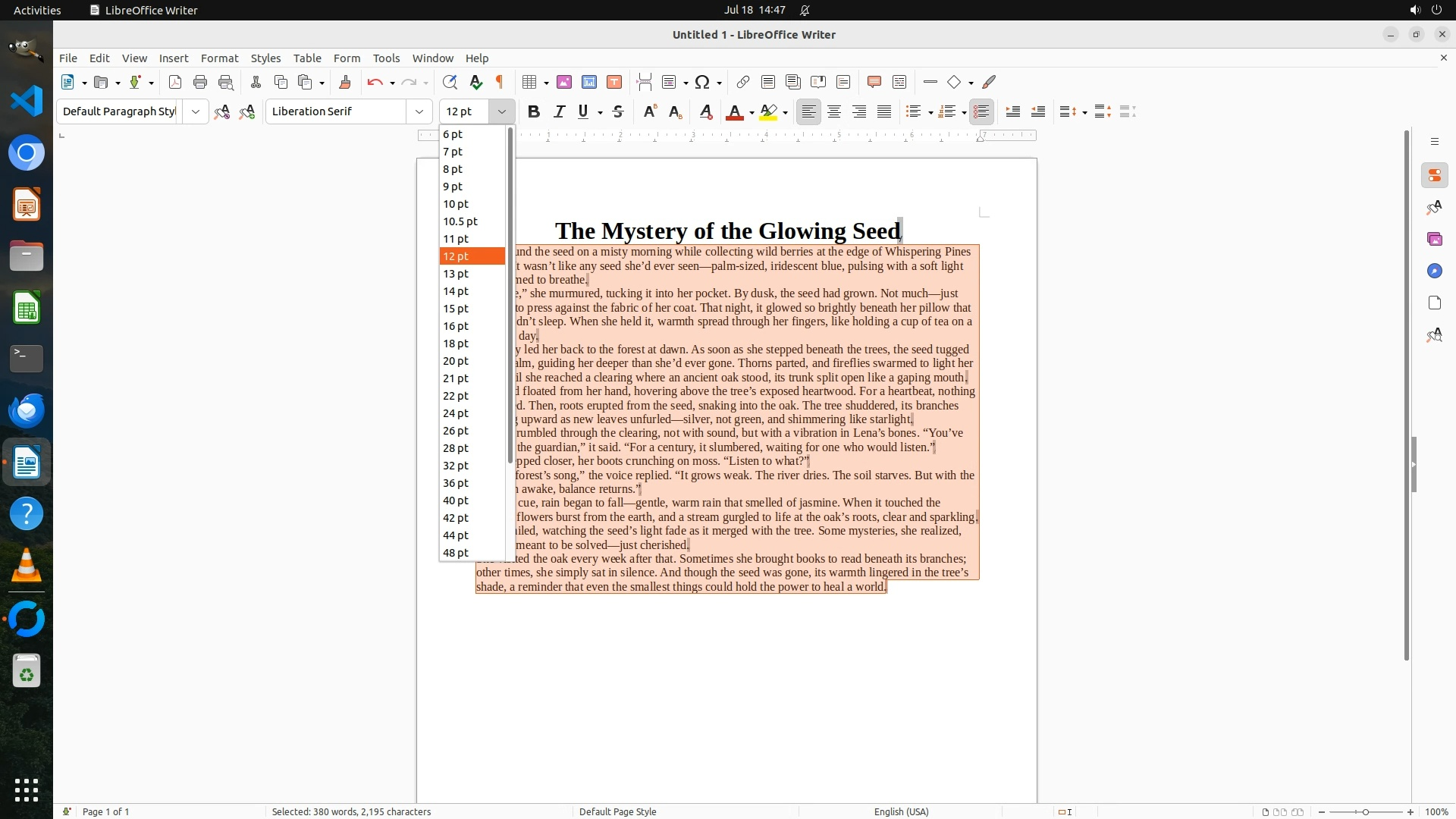The width and height of the screenshot is (1456, 819).
Task: Select 18 pt in font size list
Action: (x=456, y=344)
